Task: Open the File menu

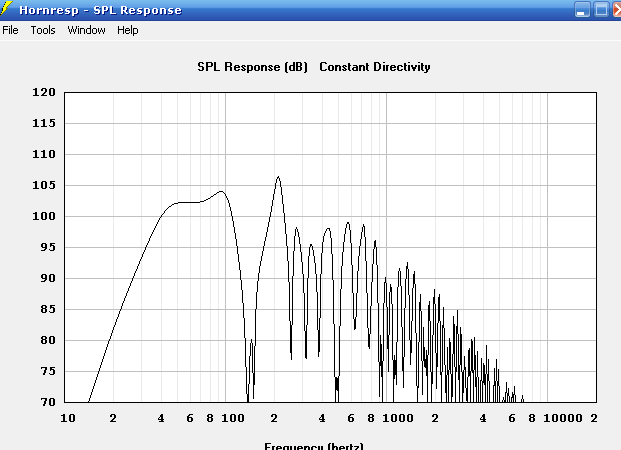Action: click(x=10, y=30)
